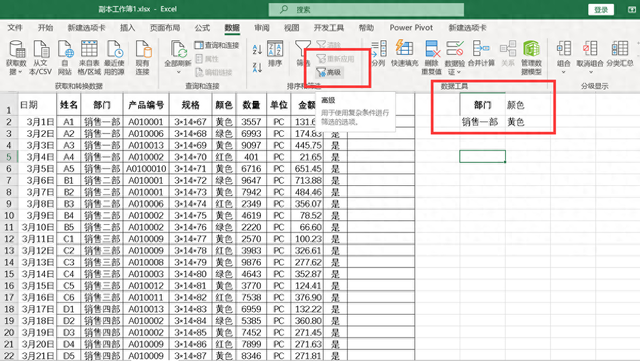Viewport: 640px width, 361px height.
Task: Click the 自网站 web data icon
Action: coord(65,49)
